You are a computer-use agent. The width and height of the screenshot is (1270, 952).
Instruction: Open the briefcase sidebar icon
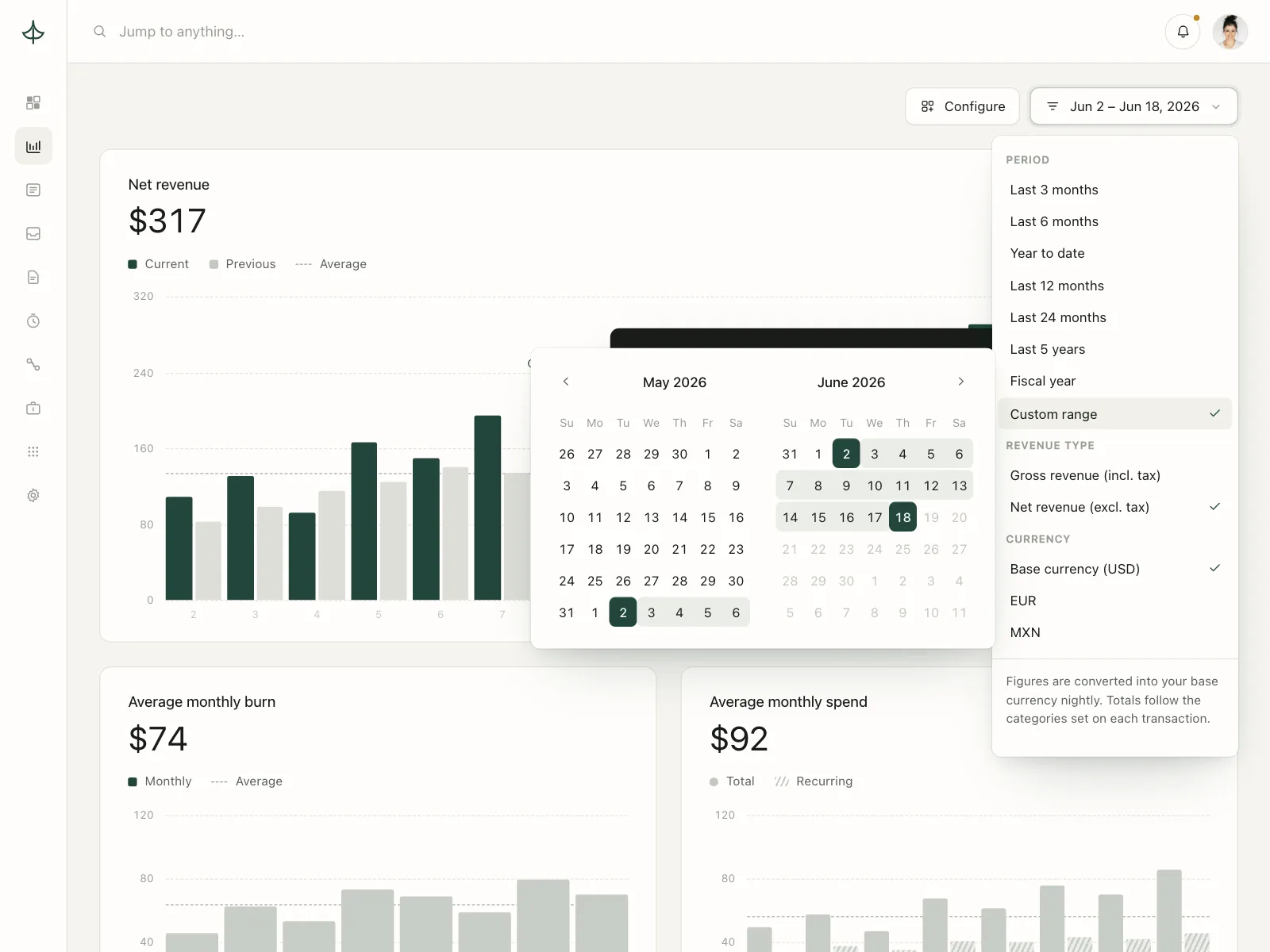point(33,409)
